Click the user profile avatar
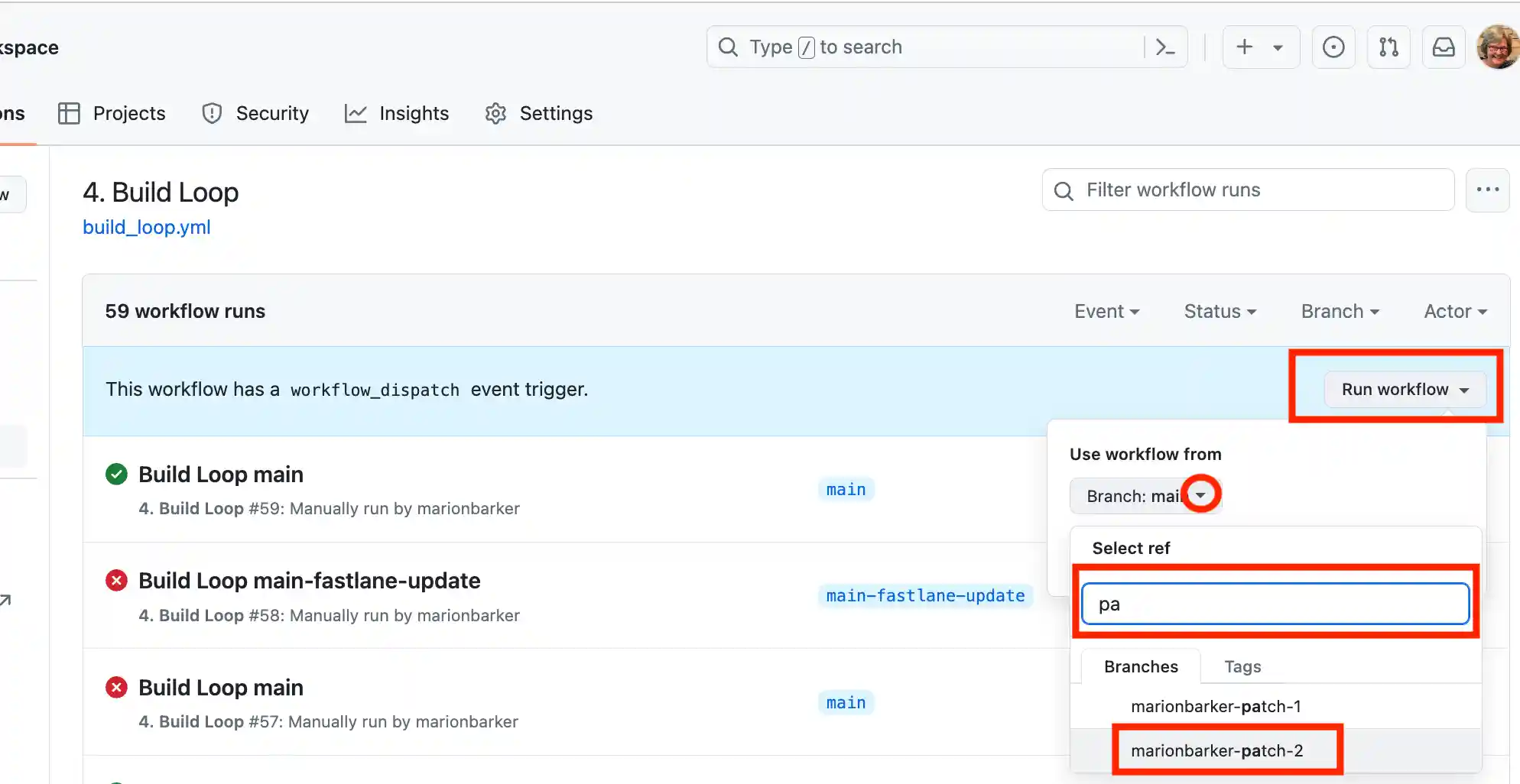 1498,47
